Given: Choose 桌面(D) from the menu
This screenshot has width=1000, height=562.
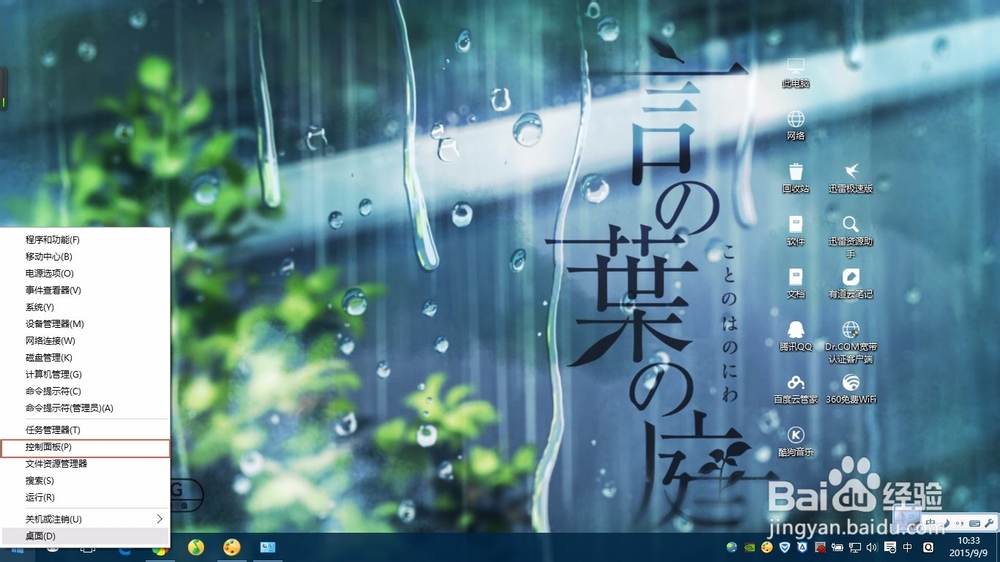Looking at the screenshot, I should click(x=85, y=536).
